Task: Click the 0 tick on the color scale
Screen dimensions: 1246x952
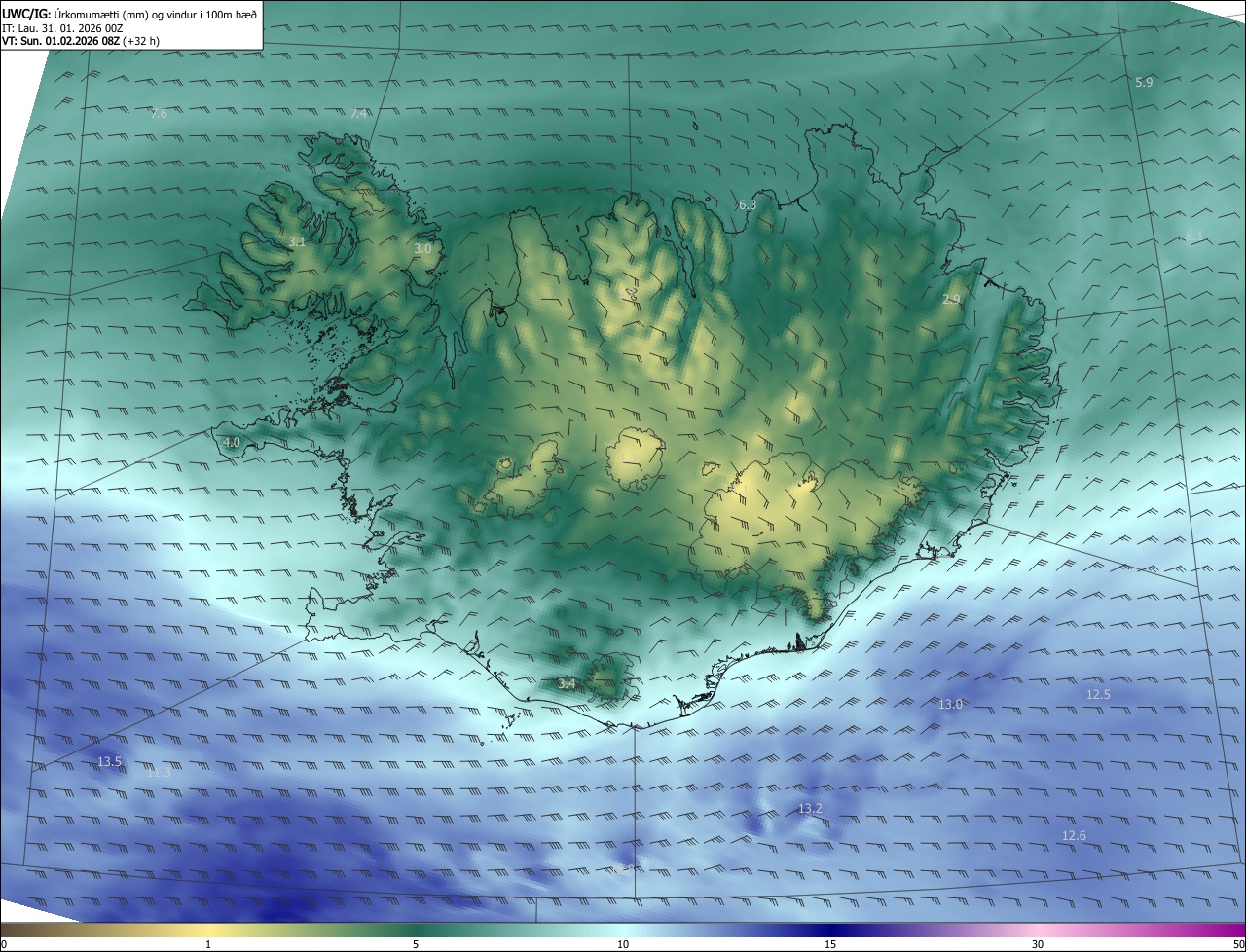Action: pos(4,944)
